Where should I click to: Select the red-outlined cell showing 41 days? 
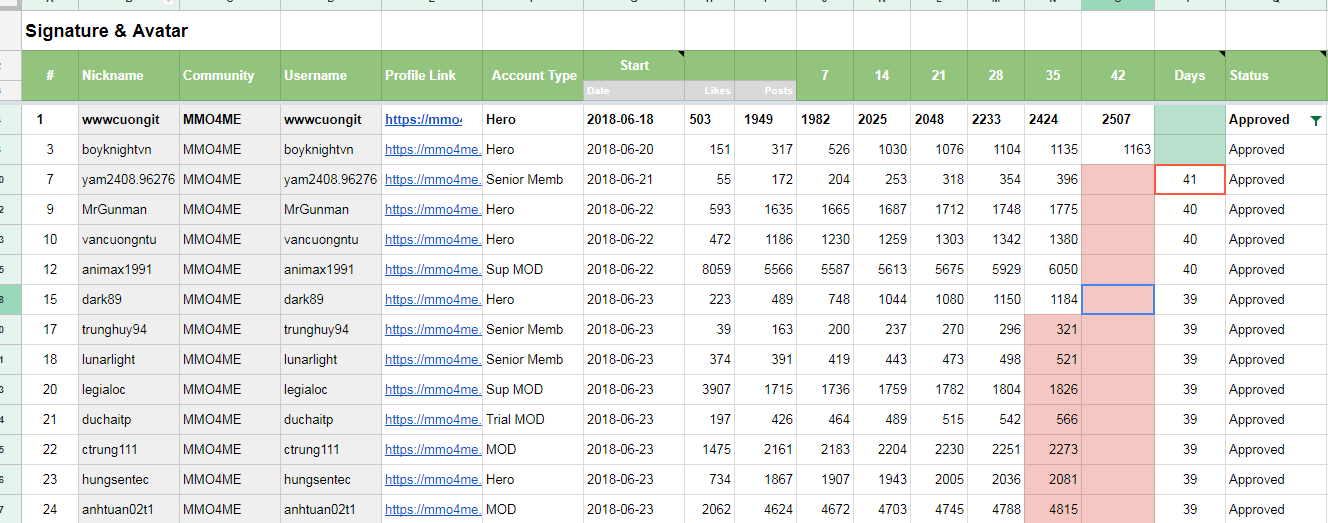point(1189,180)
